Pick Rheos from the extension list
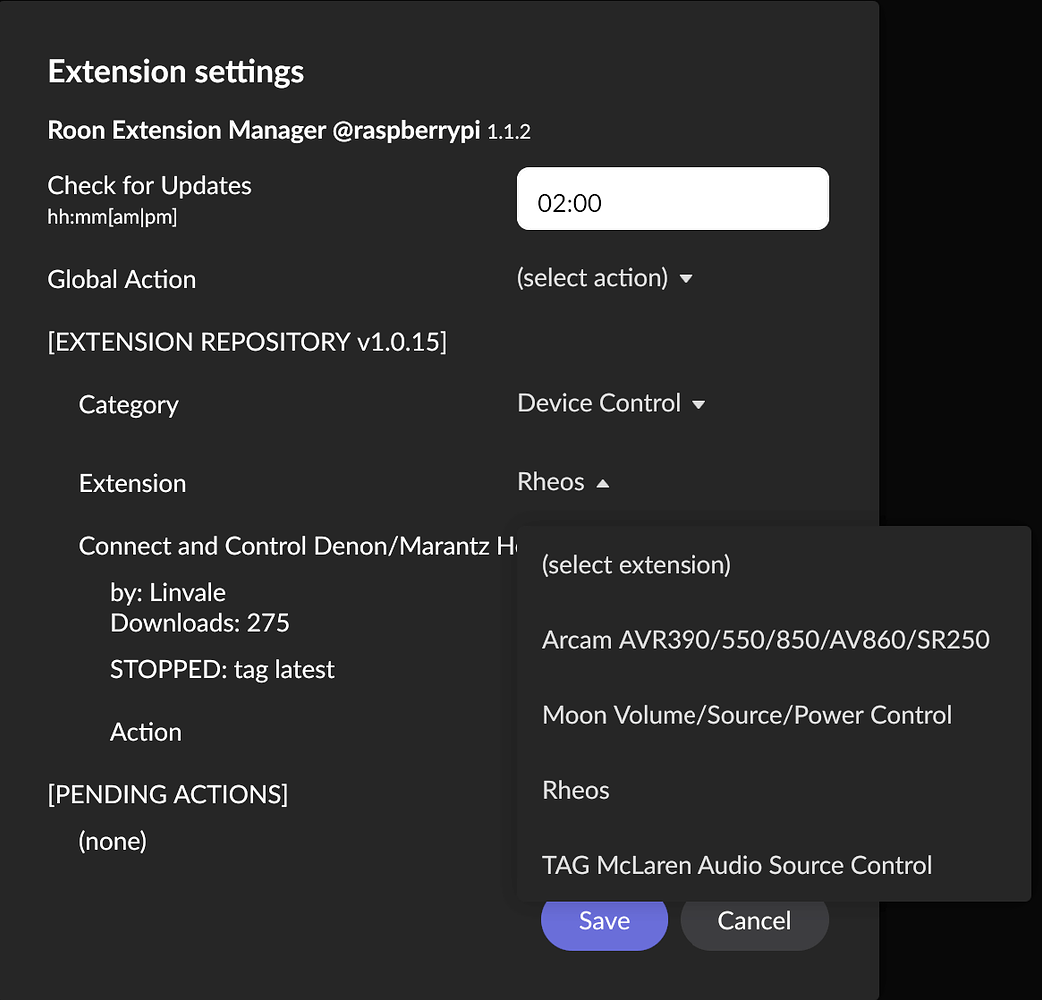Viewport: 1042px width, 1000px height. click(x=575, y=789)
